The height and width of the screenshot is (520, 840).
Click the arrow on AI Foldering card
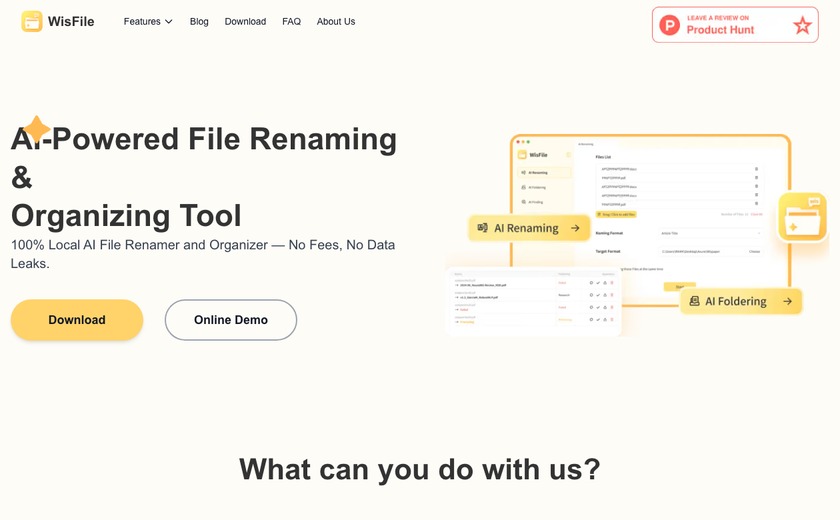(x=788, y=302)
